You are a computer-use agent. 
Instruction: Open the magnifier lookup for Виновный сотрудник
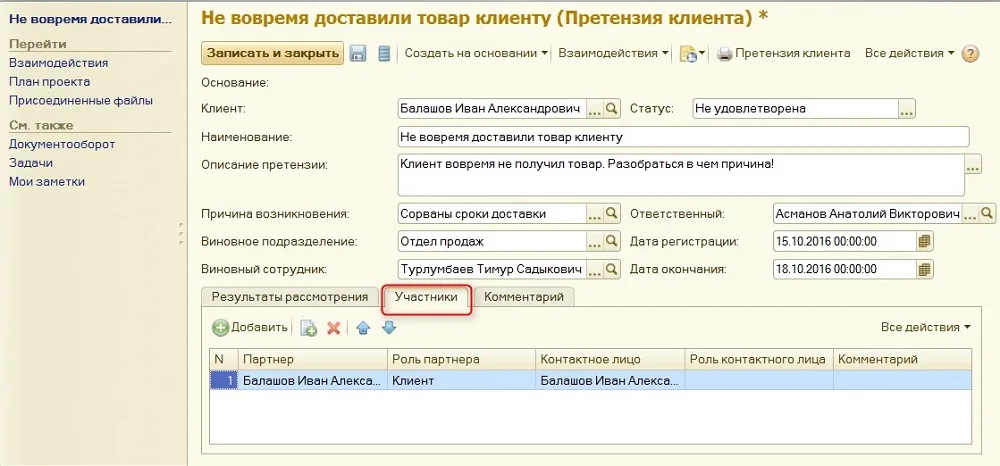[612, 270]
